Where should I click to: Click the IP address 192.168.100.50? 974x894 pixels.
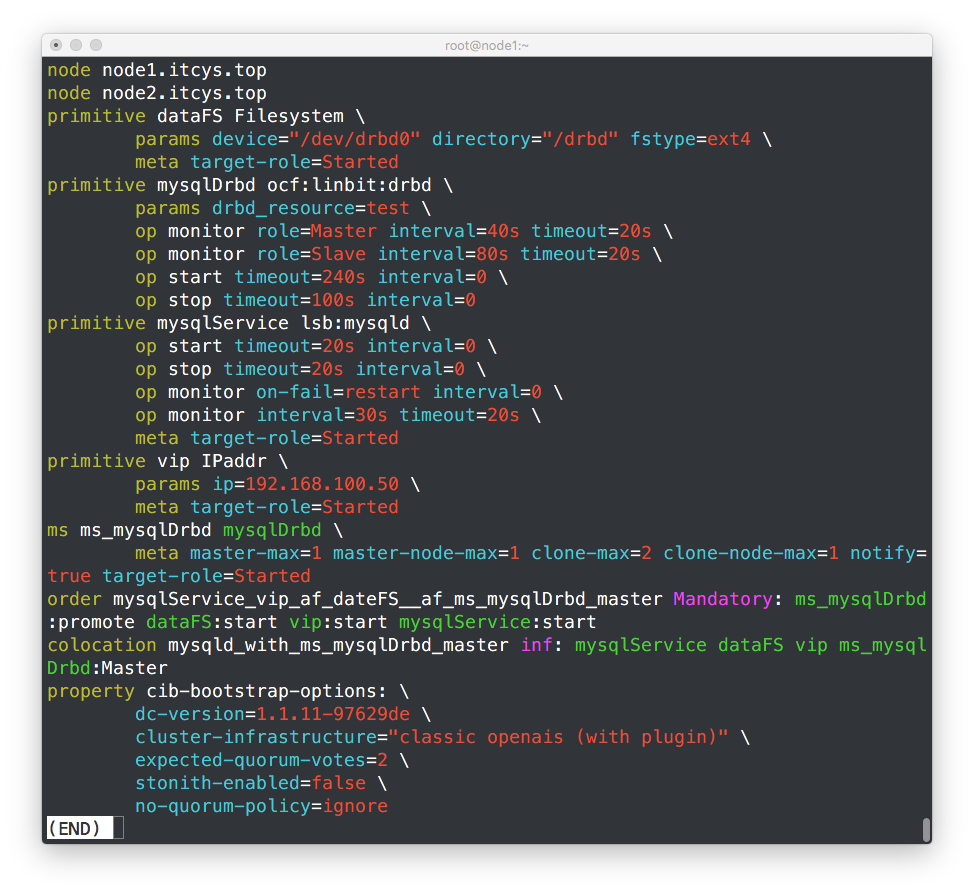coord(322,484)
